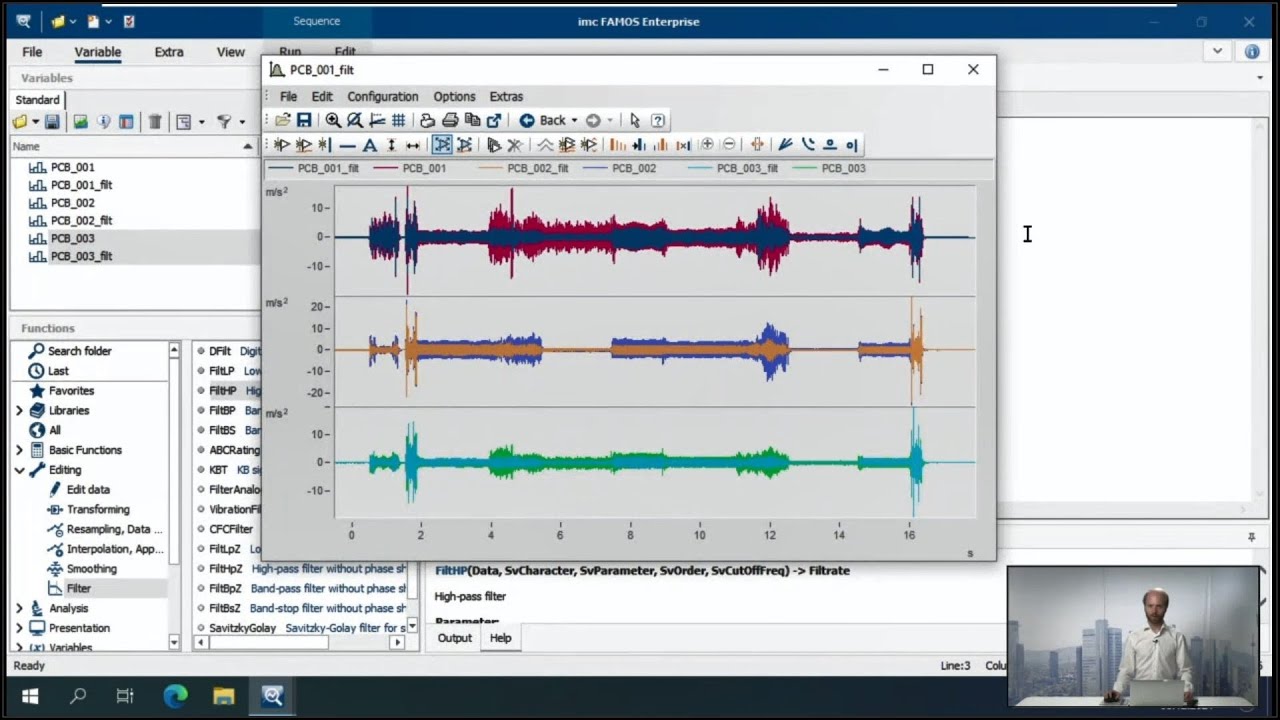Open file icon in curve window toolbar
Viewport: 1280px width, 720px height.
pos(283,120)
